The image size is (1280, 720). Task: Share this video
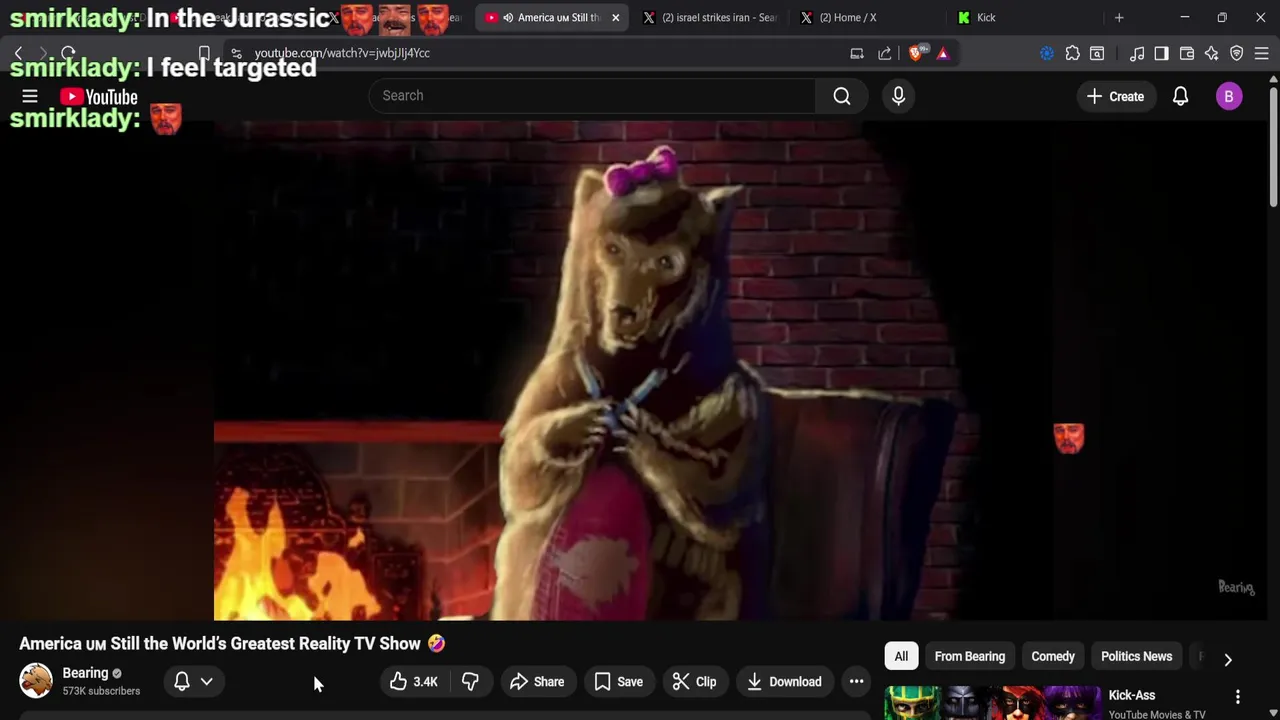click(x=537, y=682)
